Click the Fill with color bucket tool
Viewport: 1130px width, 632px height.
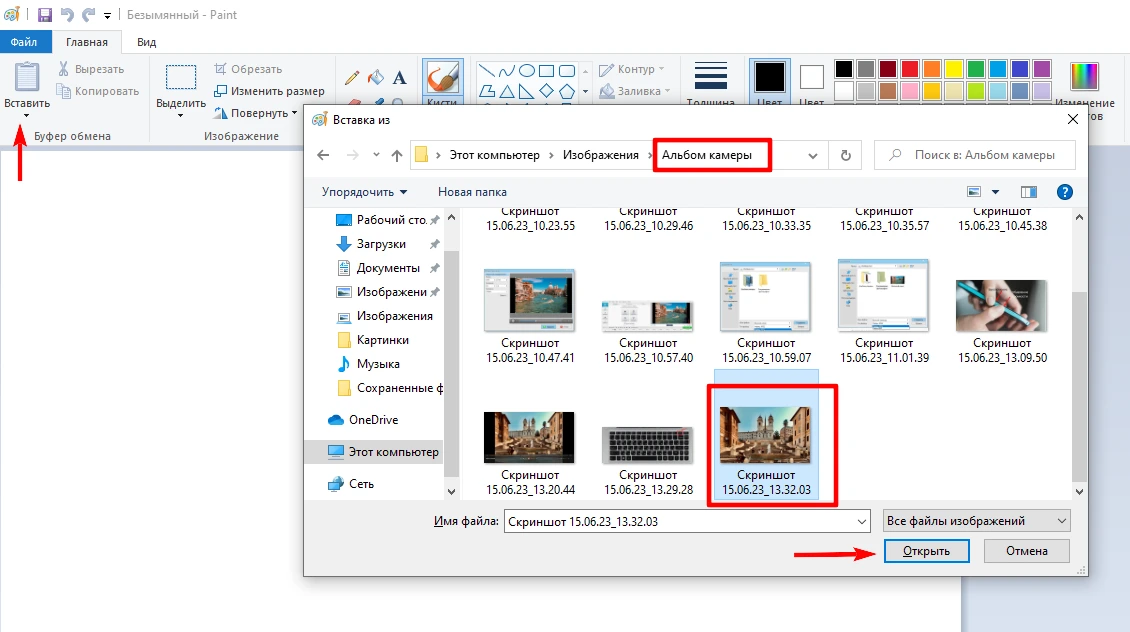click(x=376, y=78)
